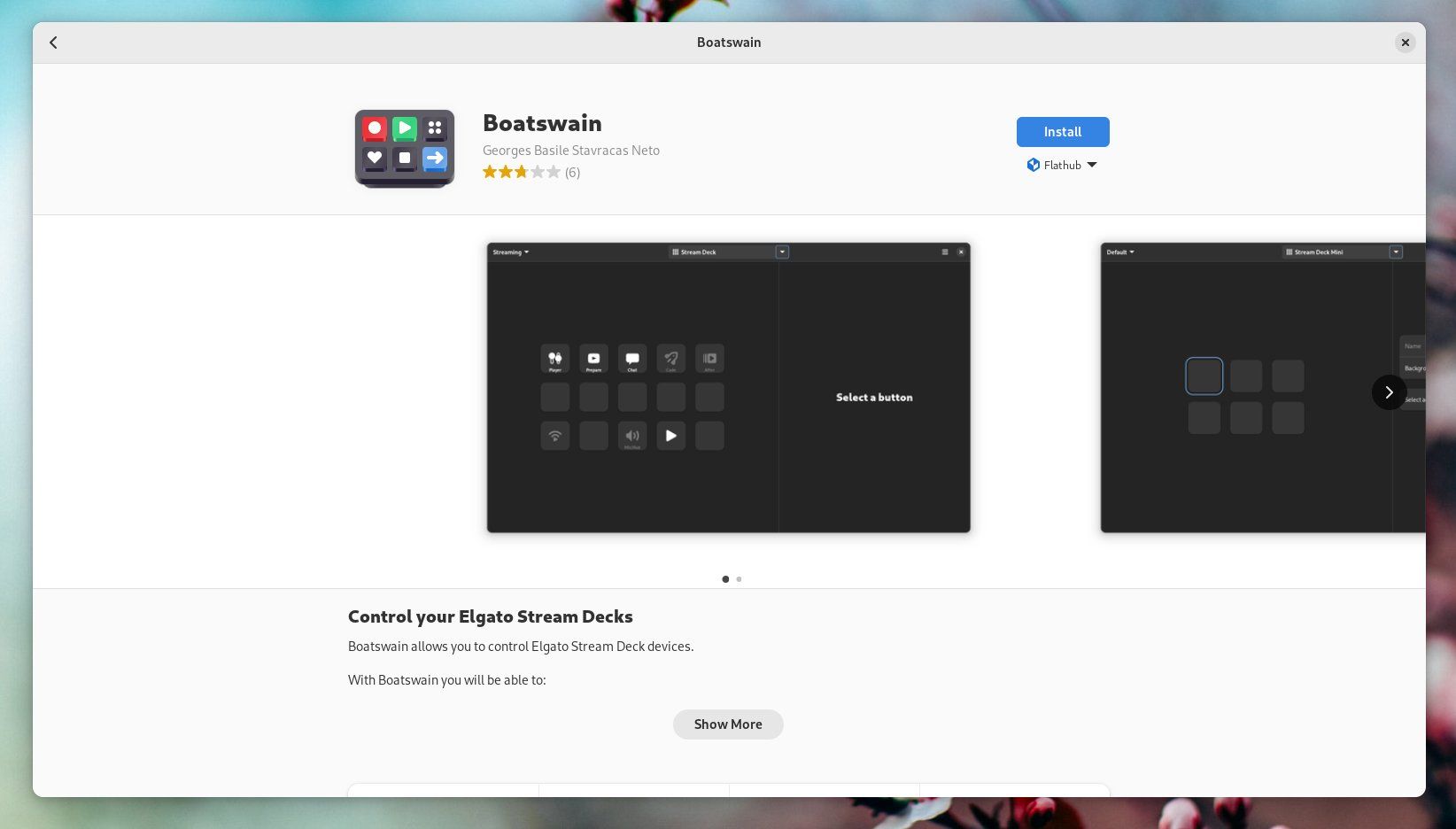The height and width of the screenshot is (829, 1456).
Task: Click the Flathub cube icon
Action: [x=1033, y=165]
